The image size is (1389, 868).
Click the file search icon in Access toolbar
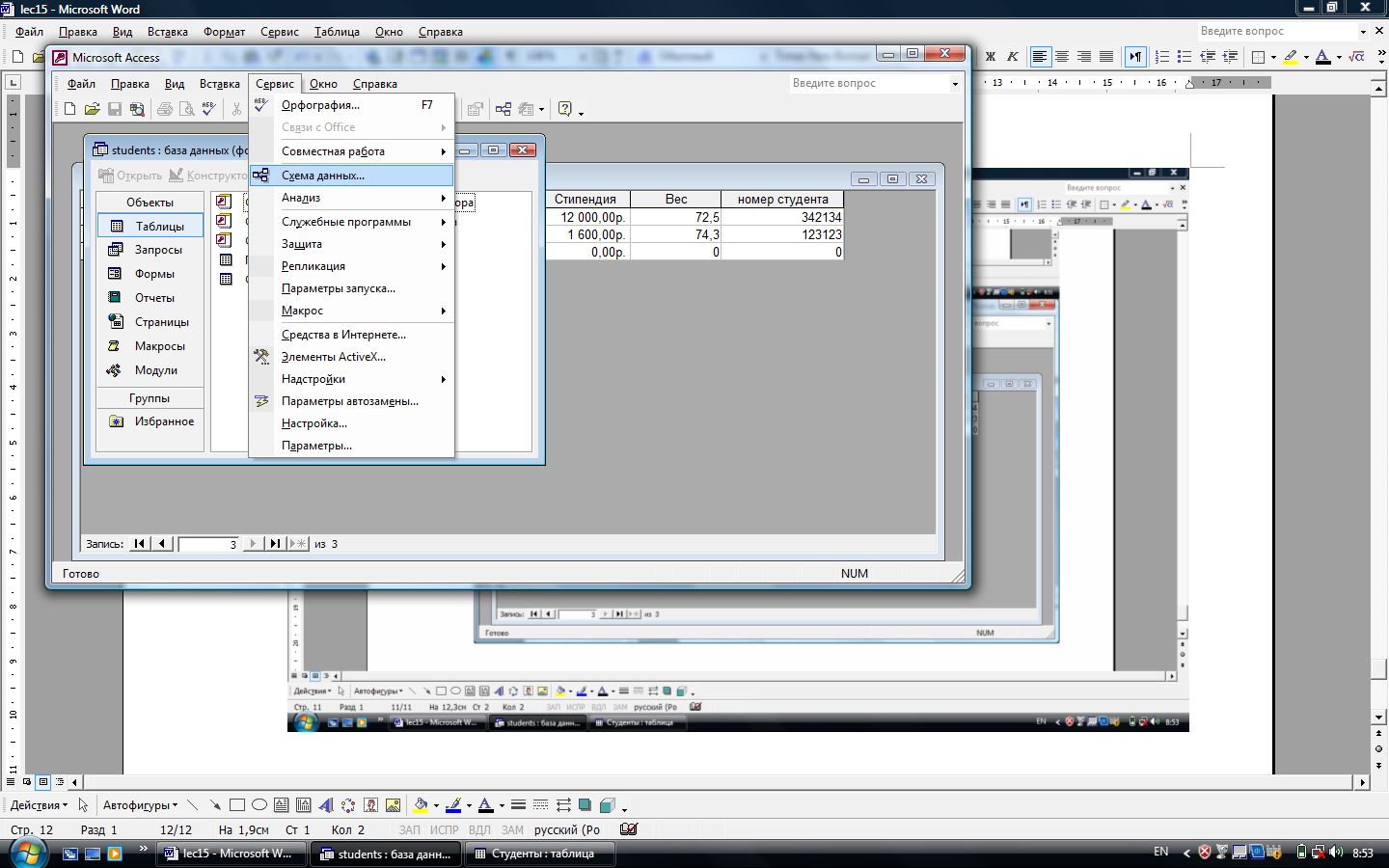137,109
